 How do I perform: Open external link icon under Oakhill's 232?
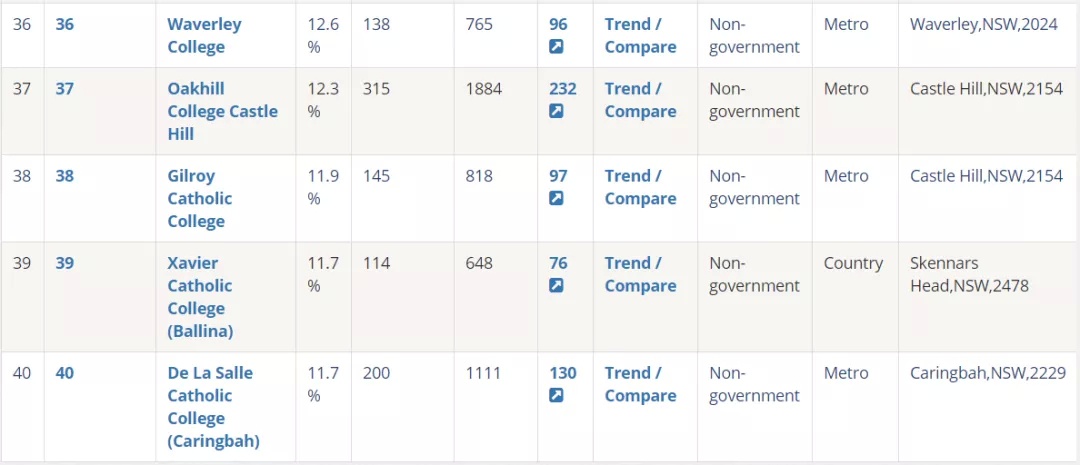pyautogui.click(x=556, y=111)
